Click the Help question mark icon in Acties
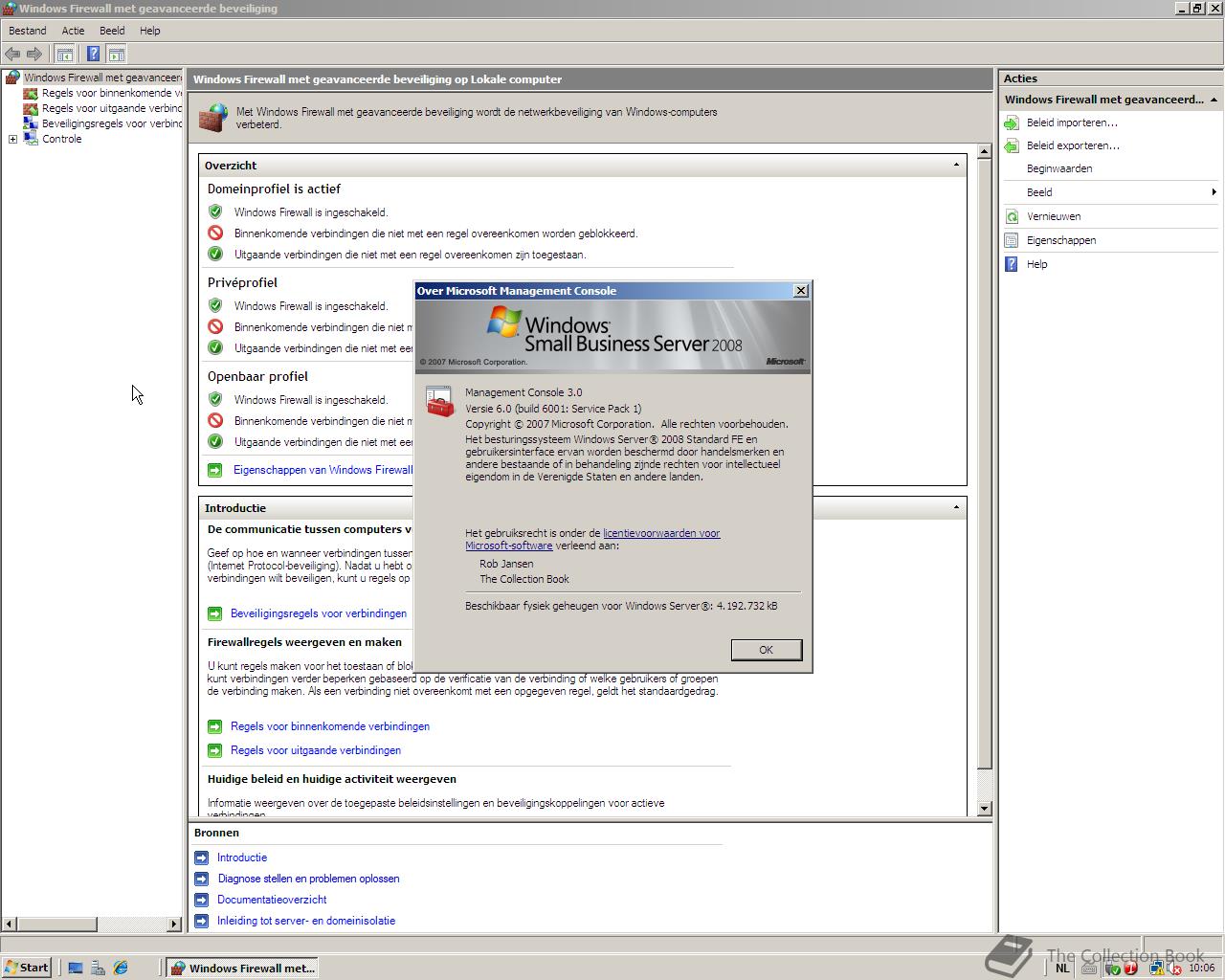1225x980 pixels. click(x=1012, y=264)
